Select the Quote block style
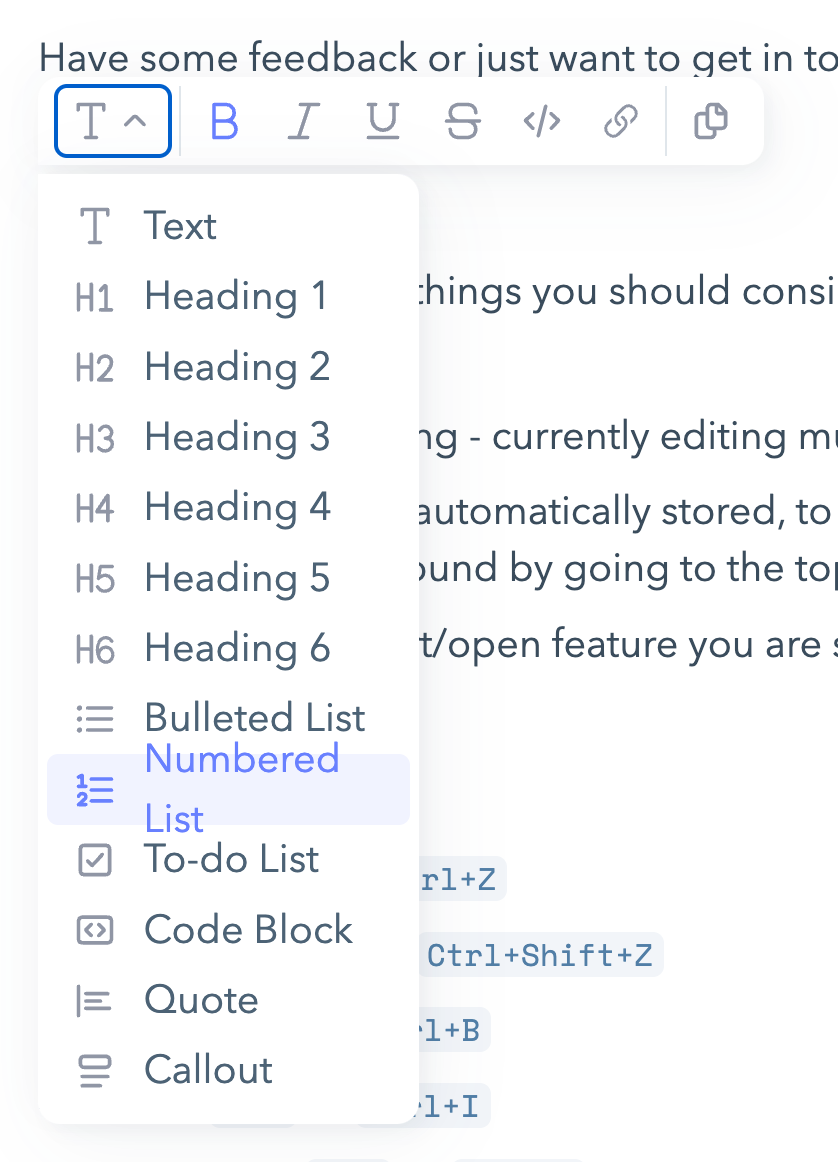This screenshot has width=838, height=1162. 201,1000
